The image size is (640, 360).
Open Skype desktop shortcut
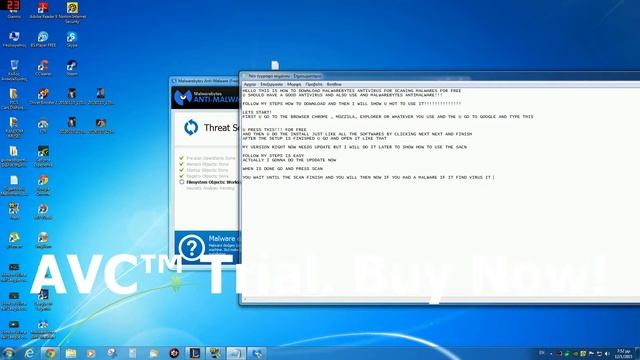coord(72,39)
